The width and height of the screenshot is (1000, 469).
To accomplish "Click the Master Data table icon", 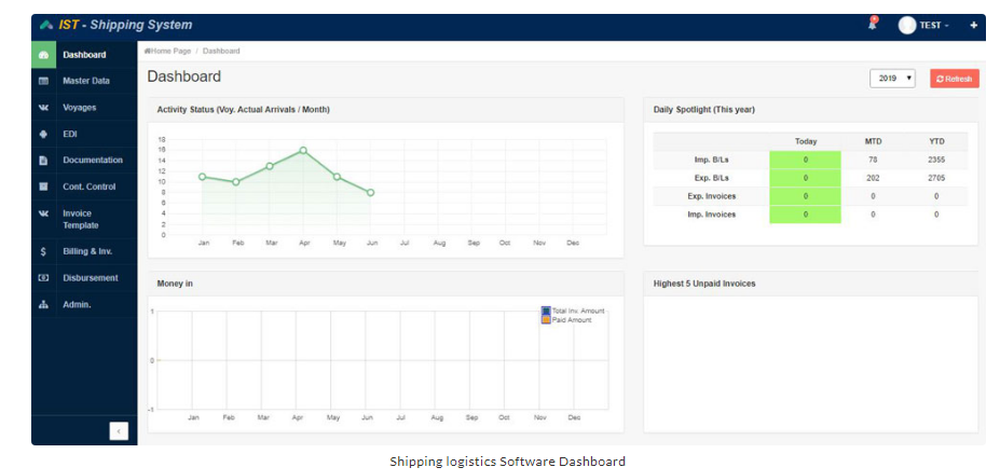I will 43,81.
